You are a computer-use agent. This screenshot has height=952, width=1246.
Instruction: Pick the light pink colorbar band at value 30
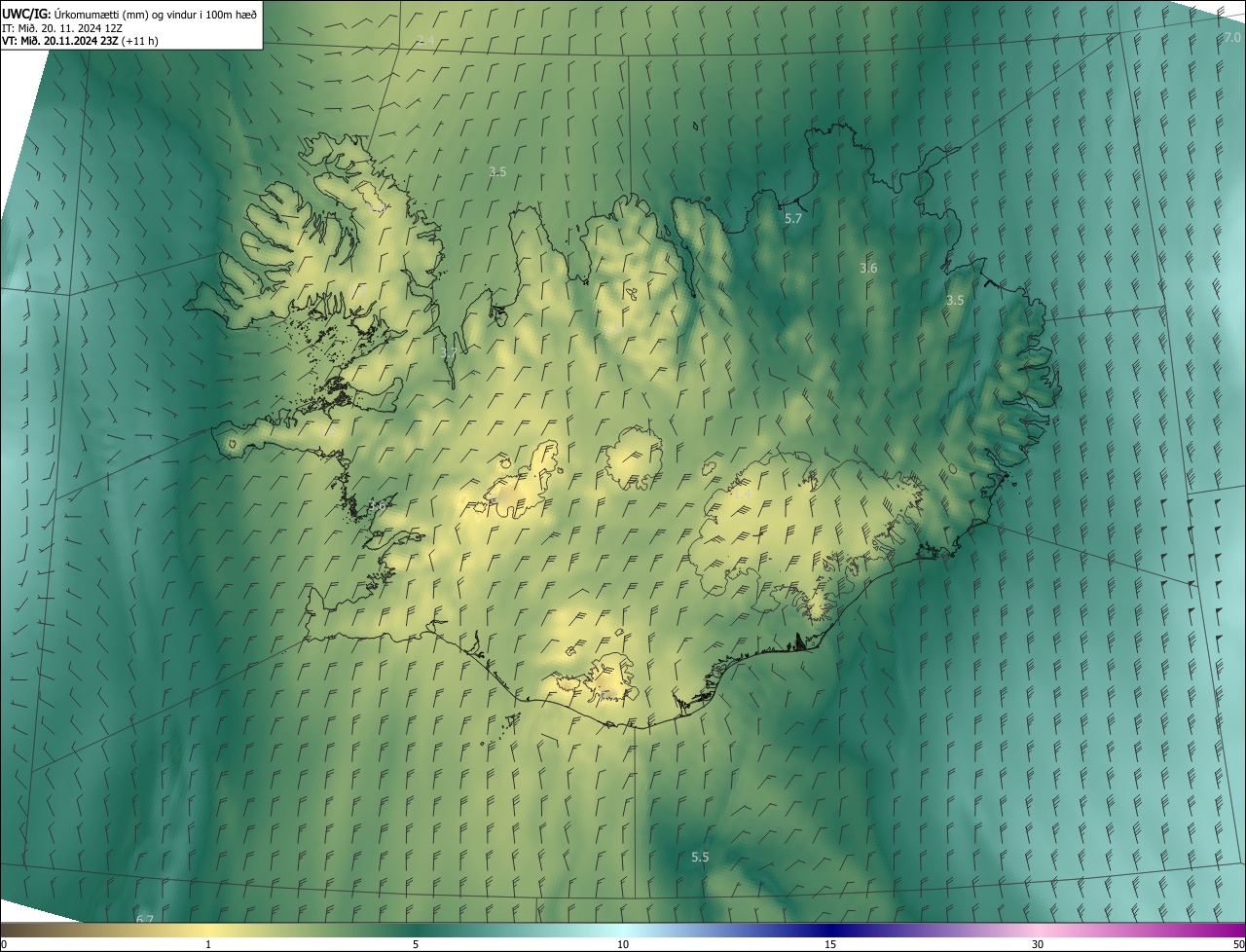pyautogui.click(x=1038, y=931)
